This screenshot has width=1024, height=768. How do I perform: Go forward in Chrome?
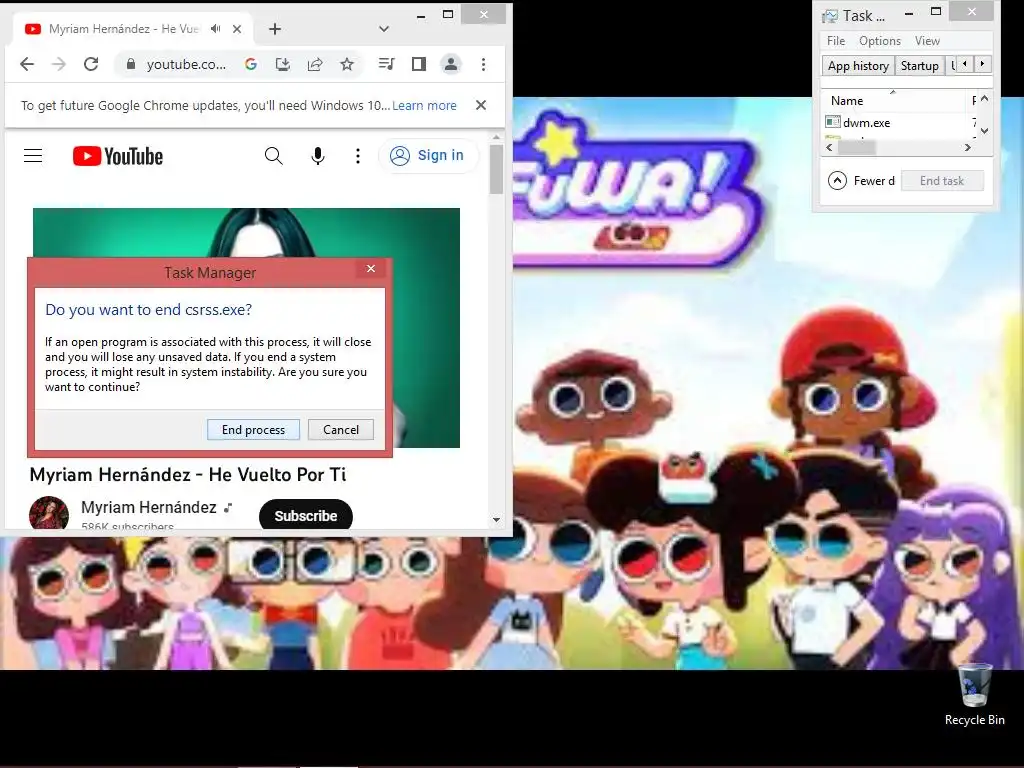pyautogui.click(x=59, y=64)
